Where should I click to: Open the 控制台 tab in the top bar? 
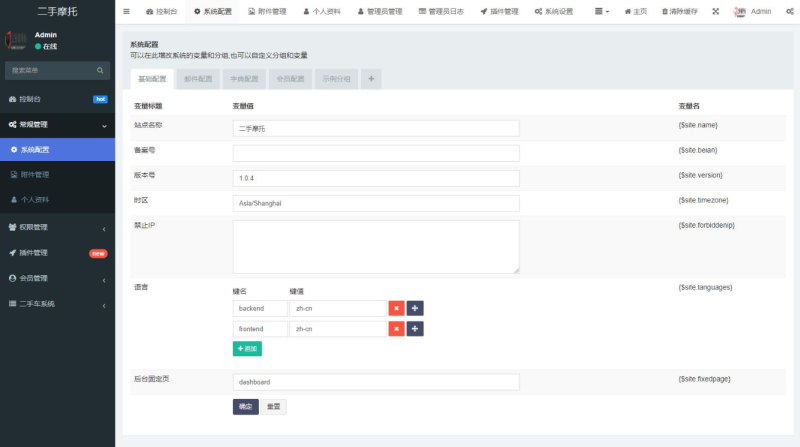(x=161, y=11)
